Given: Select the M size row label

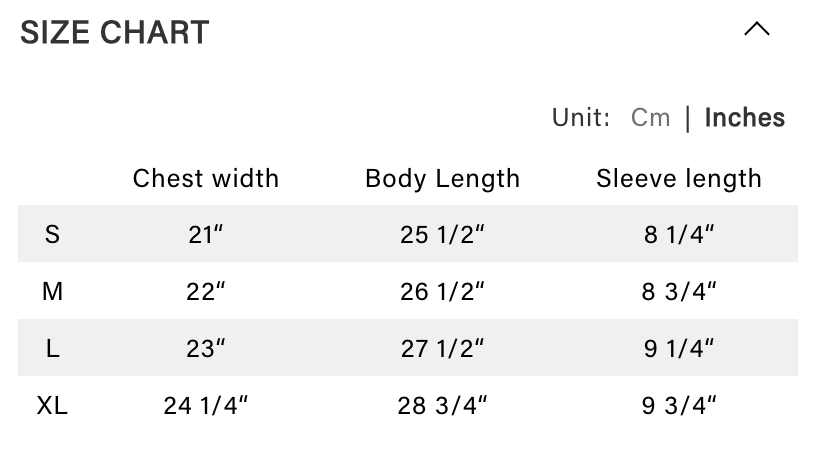Looking at the screenshot, I should coord(53,292).
